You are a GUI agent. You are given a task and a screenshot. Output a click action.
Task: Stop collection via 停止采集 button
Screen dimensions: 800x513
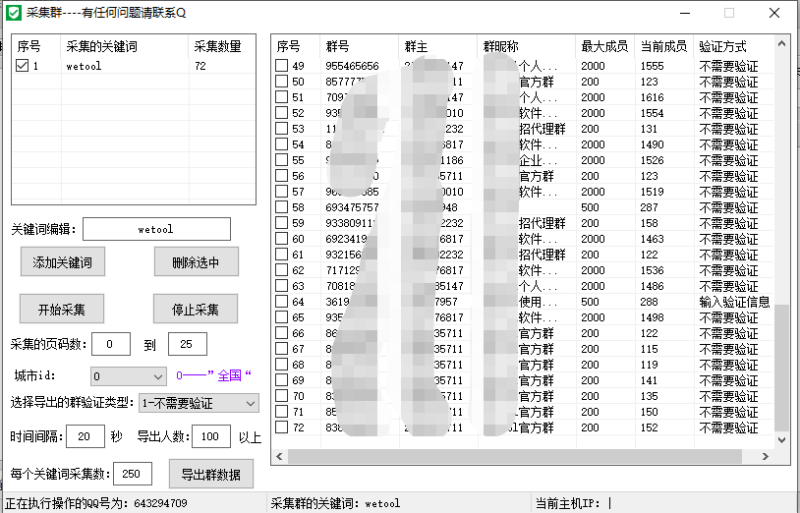[x=195, y=309]
